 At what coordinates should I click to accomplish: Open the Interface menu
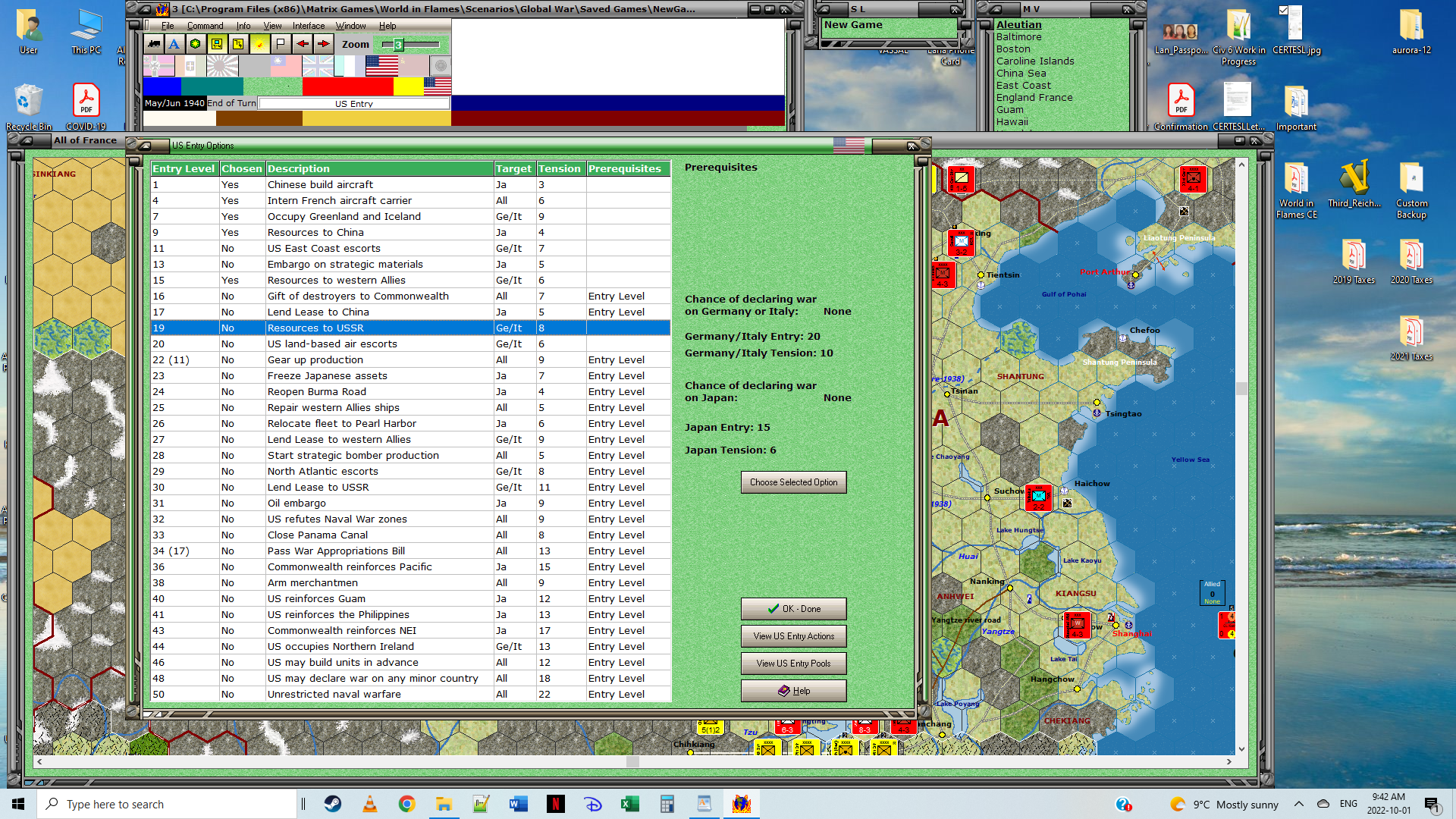[x=309, y=26]
